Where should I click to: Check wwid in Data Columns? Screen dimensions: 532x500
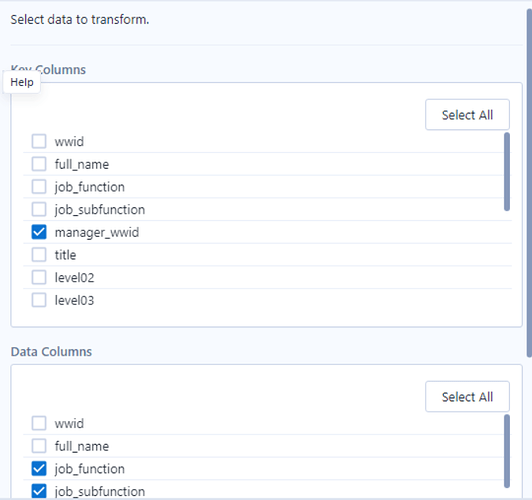(39, 423)
